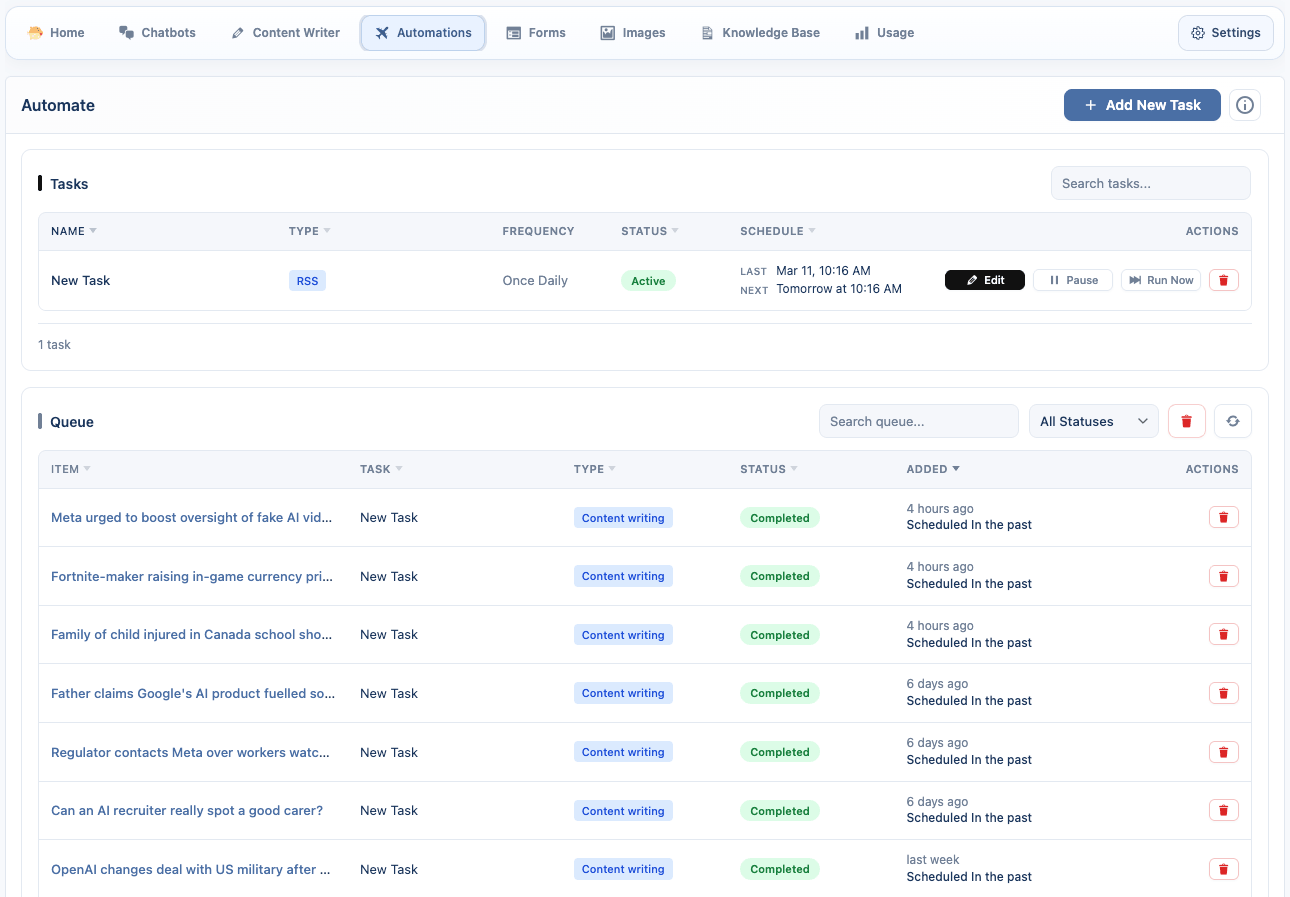1290x897 pixels.
Task: Click the info icon beside Add New Task
Action: (1244, 105)
